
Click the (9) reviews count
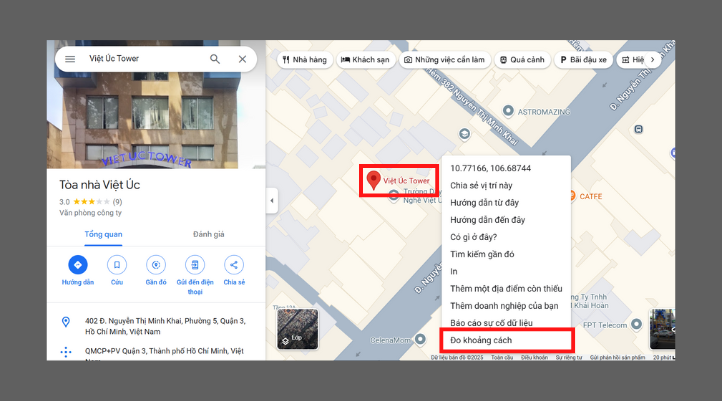117,202
